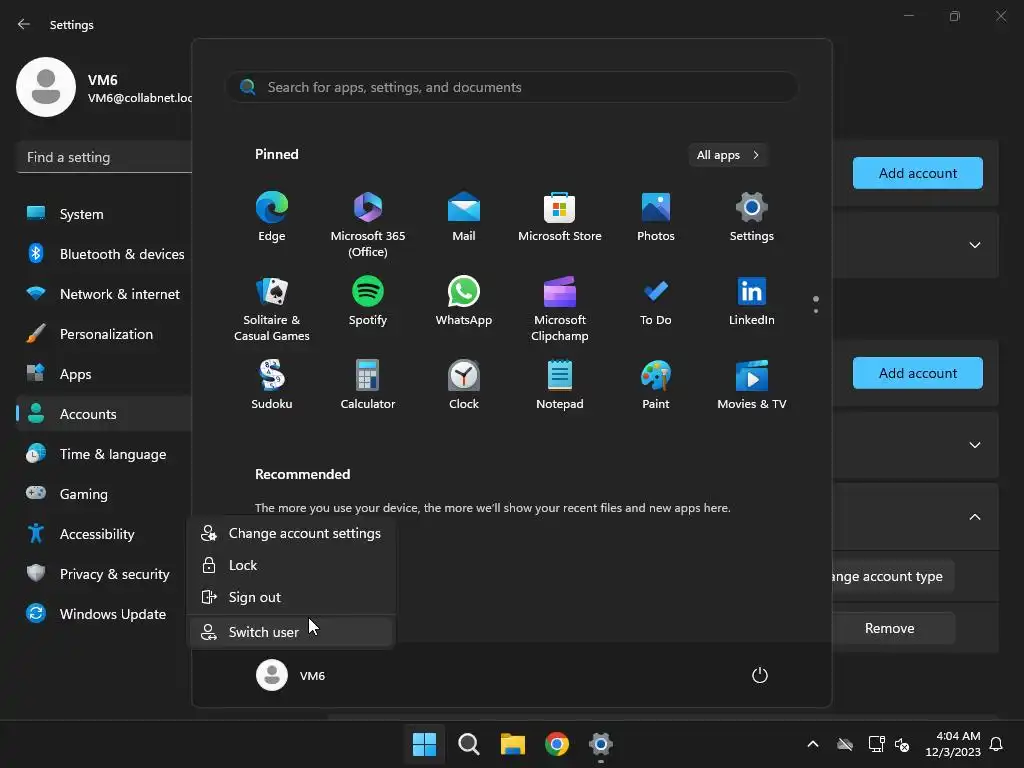Choose Switch user from the user menu
This screenshot has width=1024, height=768.
coord(291,632)
